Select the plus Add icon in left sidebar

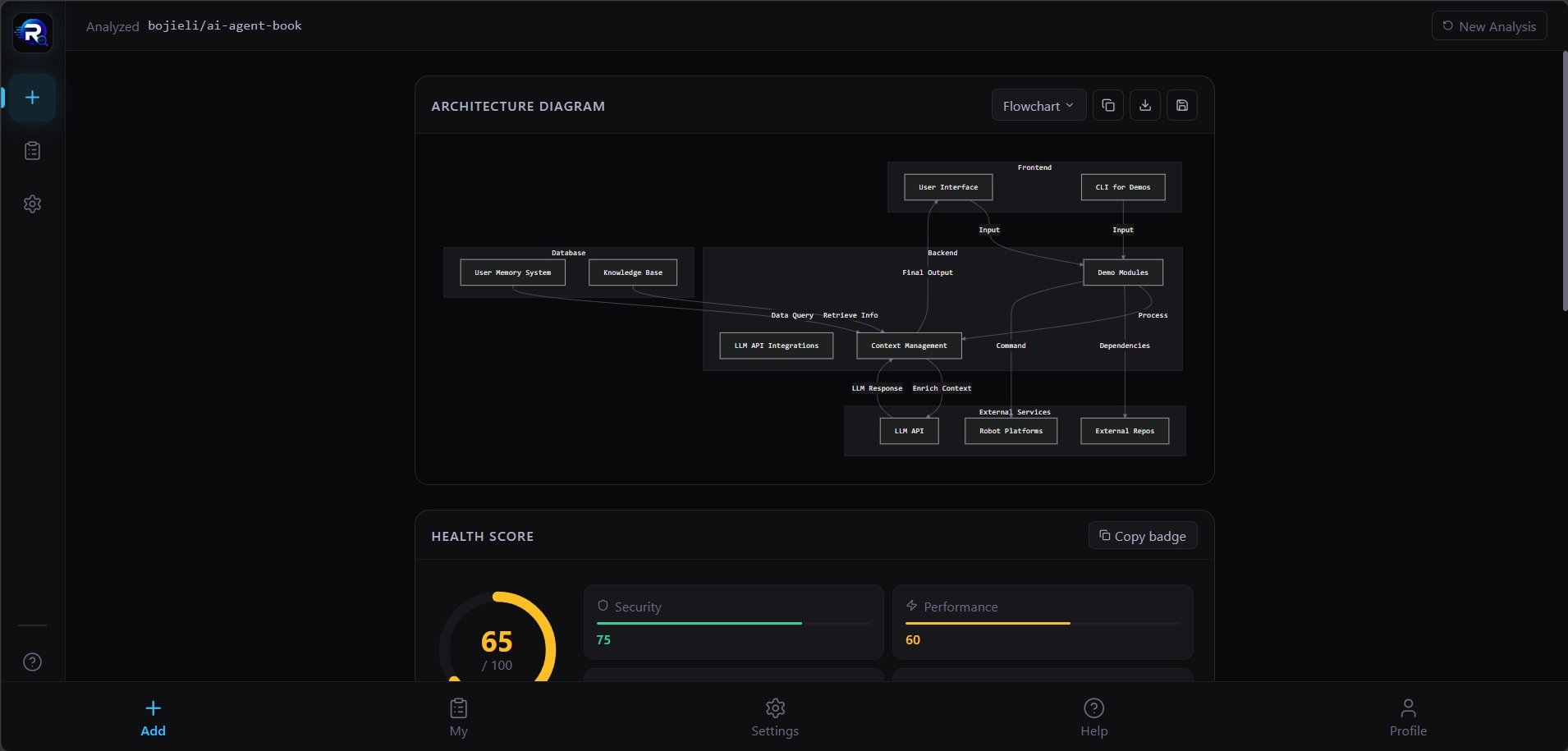[x=33, y=98]
